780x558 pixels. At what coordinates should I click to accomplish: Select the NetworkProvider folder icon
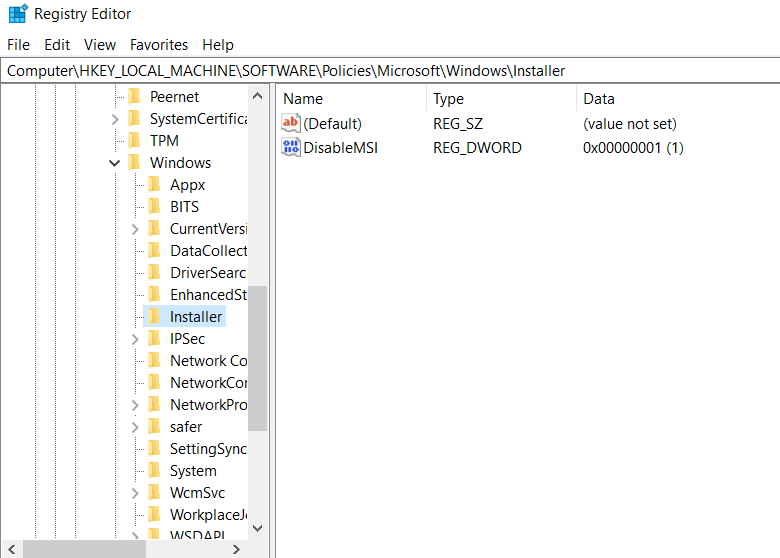pos(154,404)
